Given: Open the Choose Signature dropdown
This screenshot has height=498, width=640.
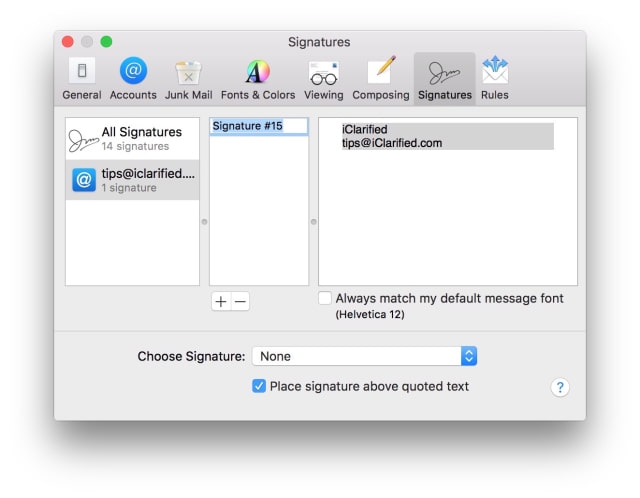Looking at the screenshot, I should pos(364,356).
